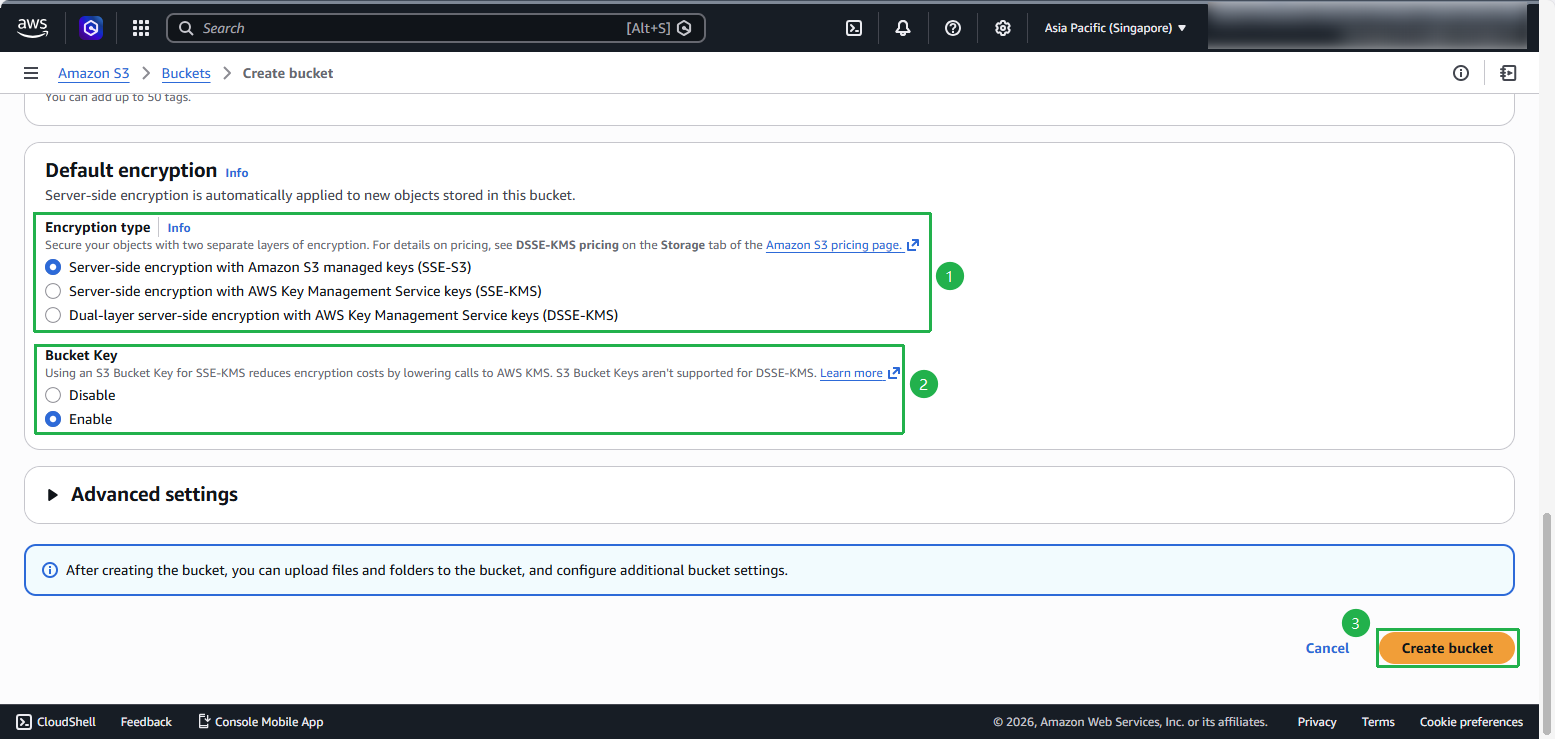
Task: Go to Amazon S3 breadcrumb
Action: tap(94, 73)
